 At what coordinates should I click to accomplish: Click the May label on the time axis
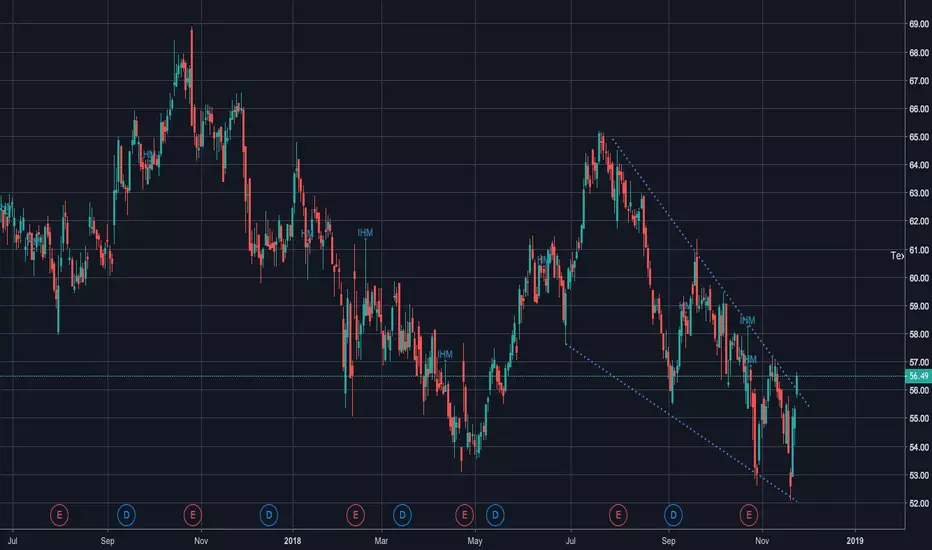[x=475, y=540]
